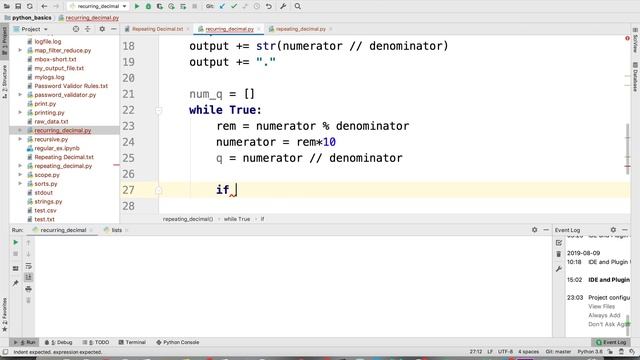Synchronize files with the refresh icon
Viewport: 640px width, 360px height.
[x=30, y=6]
